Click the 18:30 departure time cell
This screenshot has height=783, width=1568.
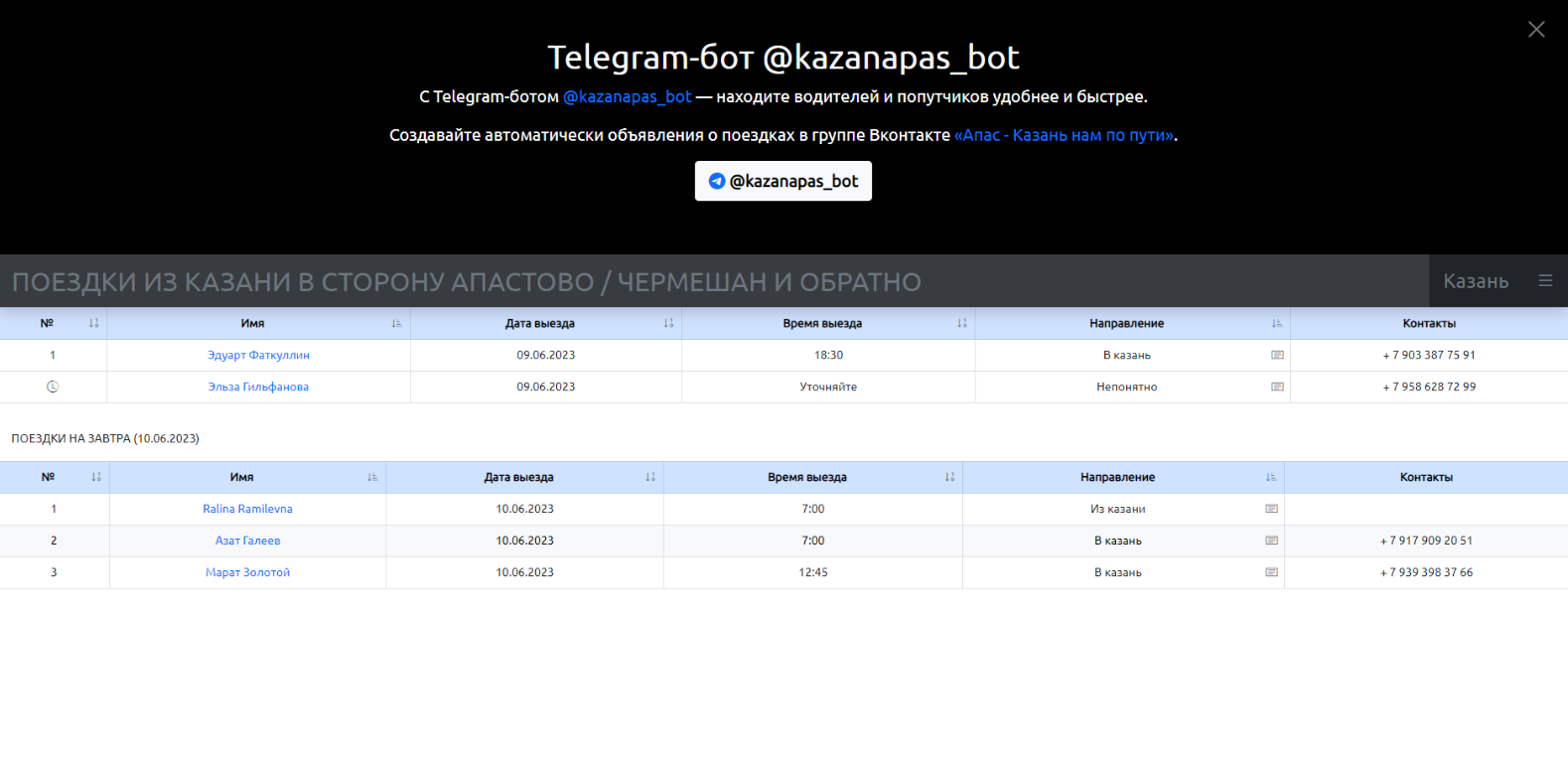click(x=828, y=355)
